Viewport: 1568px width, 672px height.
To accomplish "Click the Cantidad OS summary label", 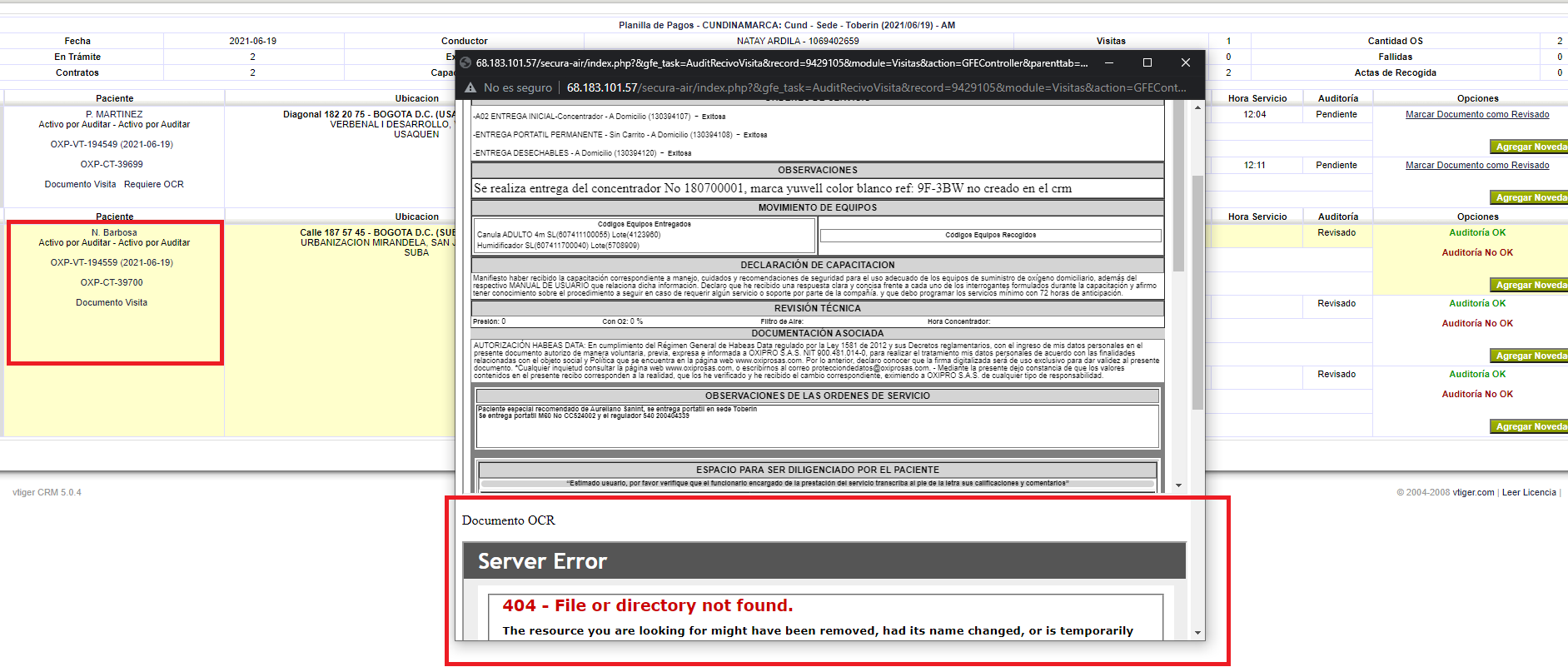I will point(1395,41).
